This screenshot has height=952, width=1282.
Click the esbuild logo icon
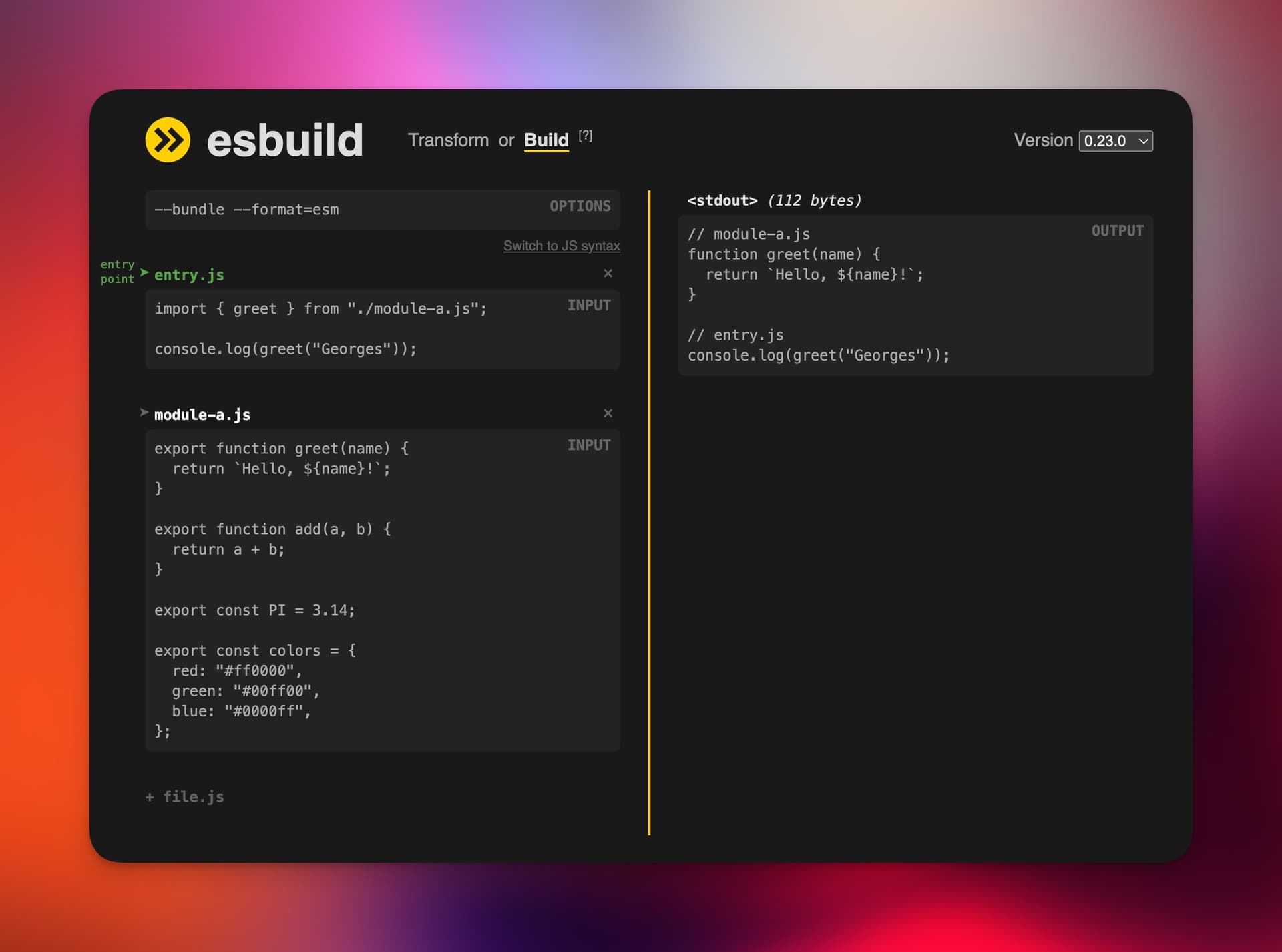click(x=168, y=140)
